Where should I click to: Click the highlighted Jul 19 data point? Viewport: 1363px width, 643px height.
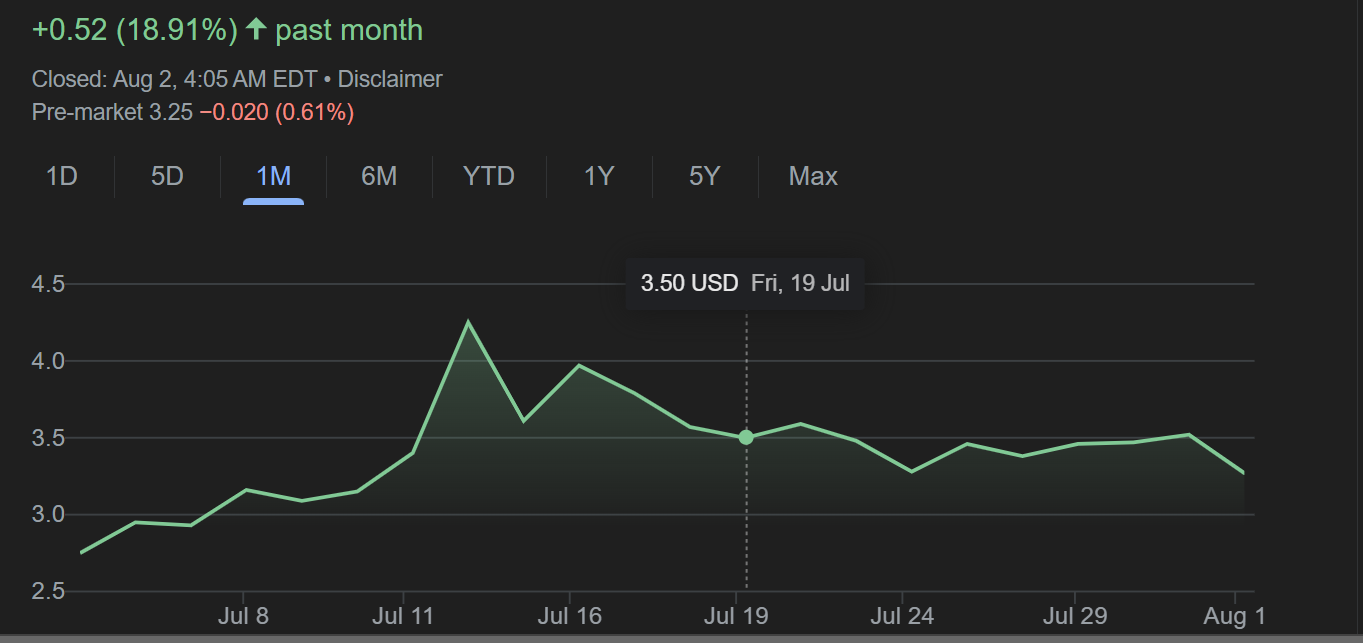pyautogui.click(x=746, y=437)
